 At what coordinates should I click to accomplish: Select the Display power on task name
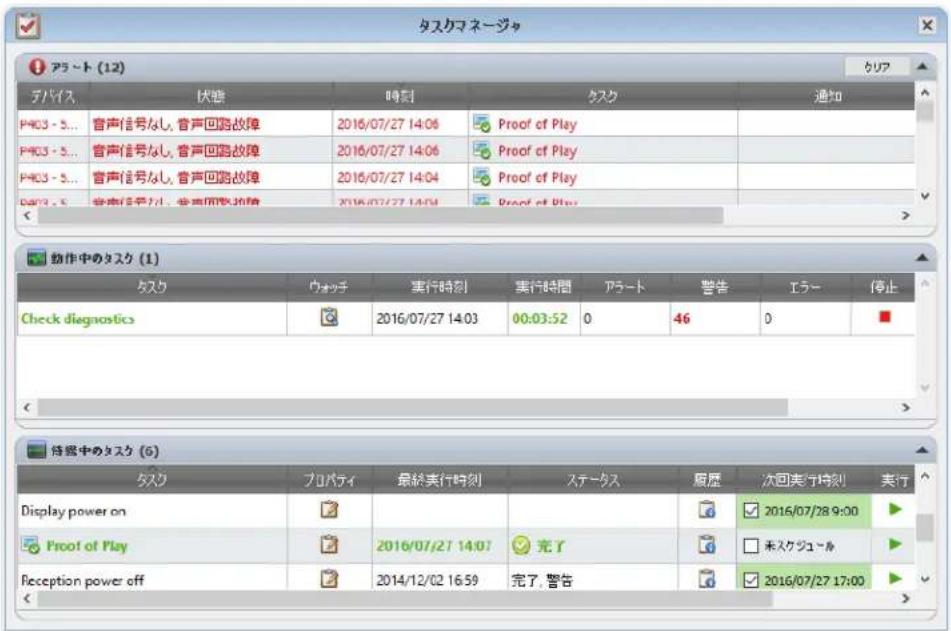tap(73, 511)
